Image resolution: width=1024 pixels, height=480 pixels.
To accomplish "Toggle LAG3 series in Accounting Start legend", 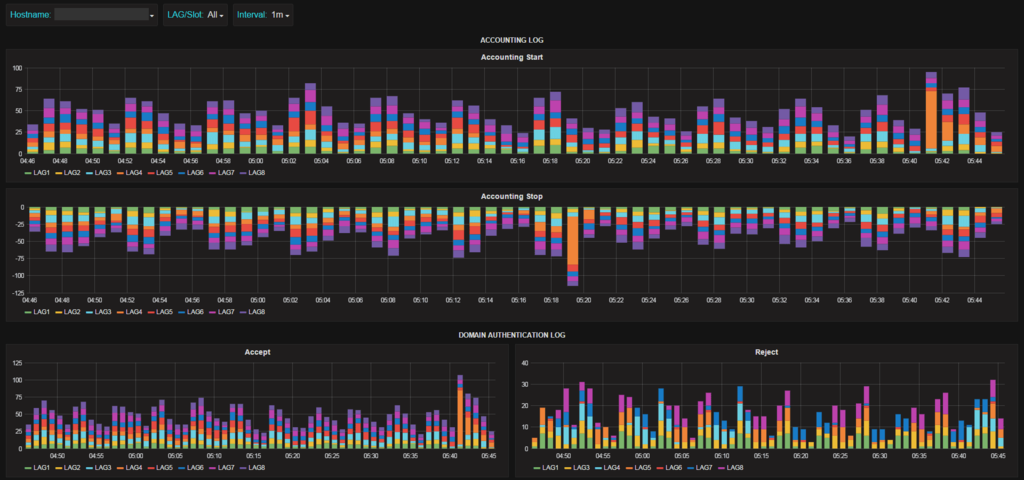I will [x=98, y=172].
